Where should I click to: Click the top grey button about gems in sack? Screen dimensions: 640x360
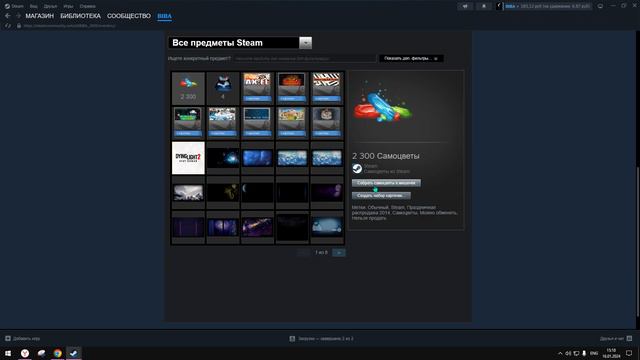tap(386, 183)
